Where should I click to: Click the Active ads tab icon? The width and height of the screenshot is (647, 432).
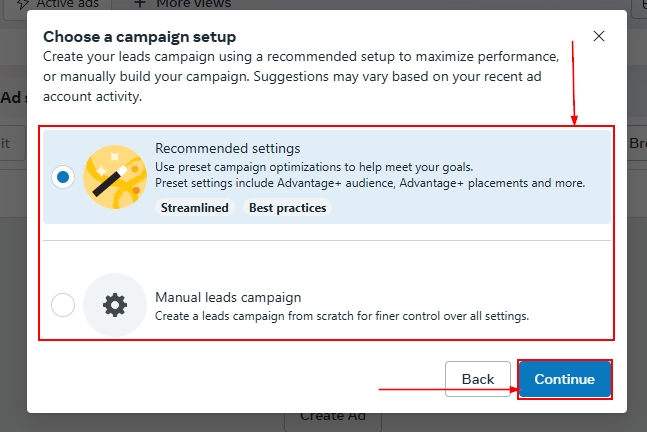pyautogui.click(x=22, y=4)
